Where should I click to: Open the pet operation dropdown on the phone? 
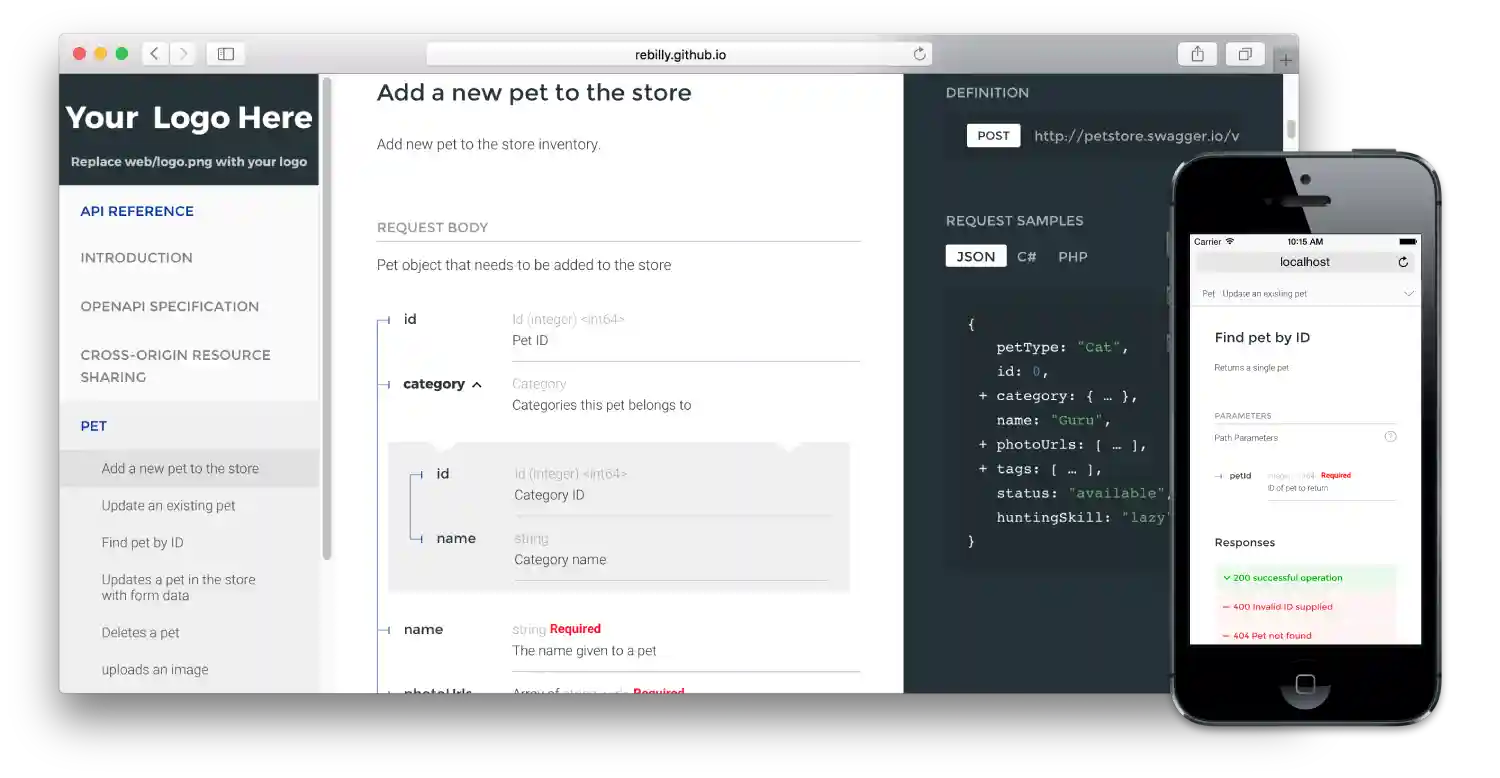tap(1408, 293)
